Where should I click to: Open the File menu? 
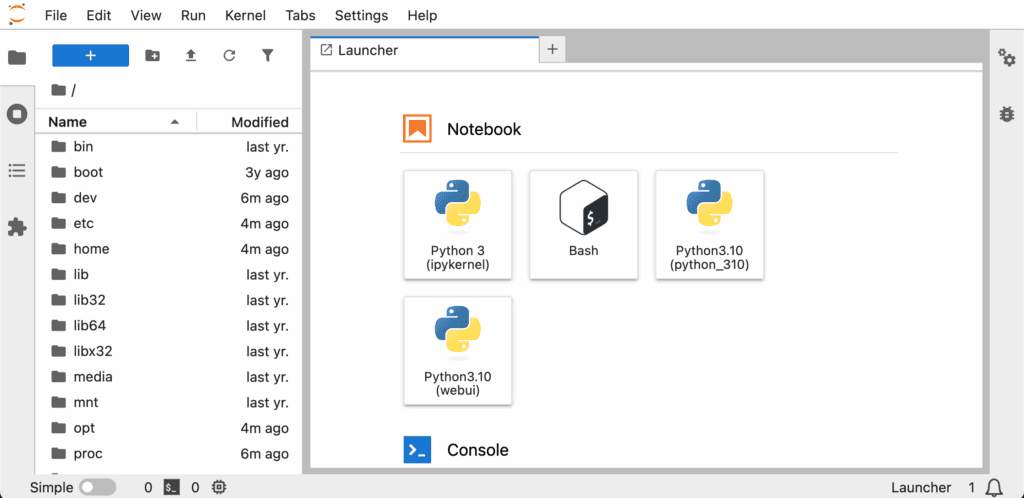[56, 15]
